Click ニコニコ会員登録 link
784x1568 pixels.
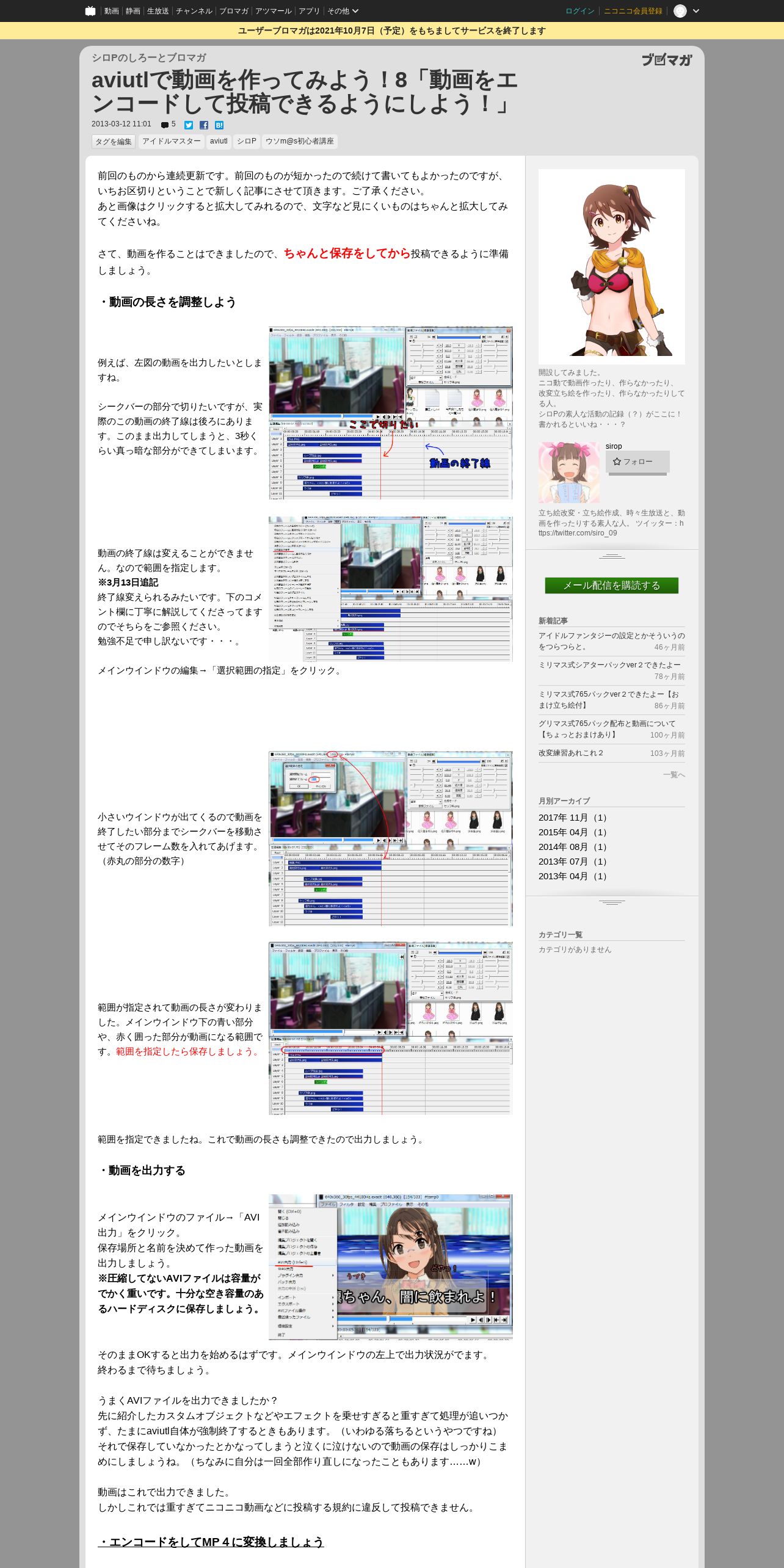(x=633, y=11)
